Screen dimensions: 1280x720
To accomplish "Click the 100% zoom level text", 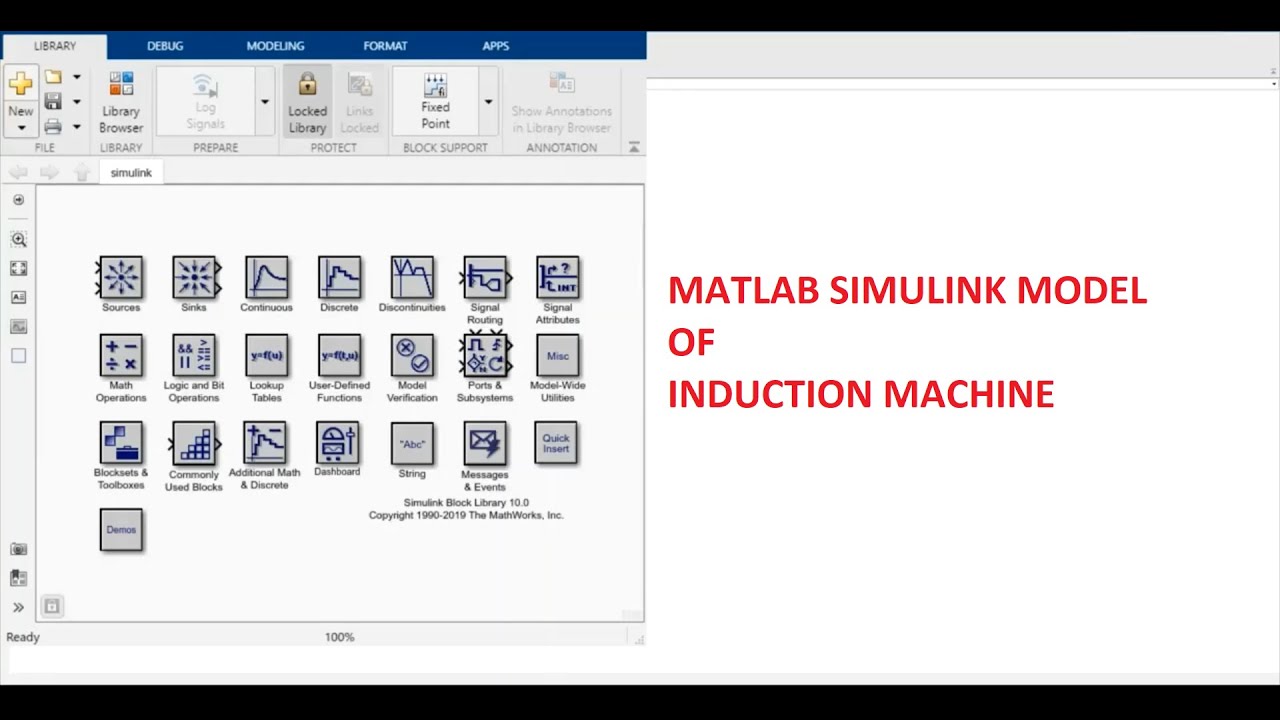I will pos(339,637).
